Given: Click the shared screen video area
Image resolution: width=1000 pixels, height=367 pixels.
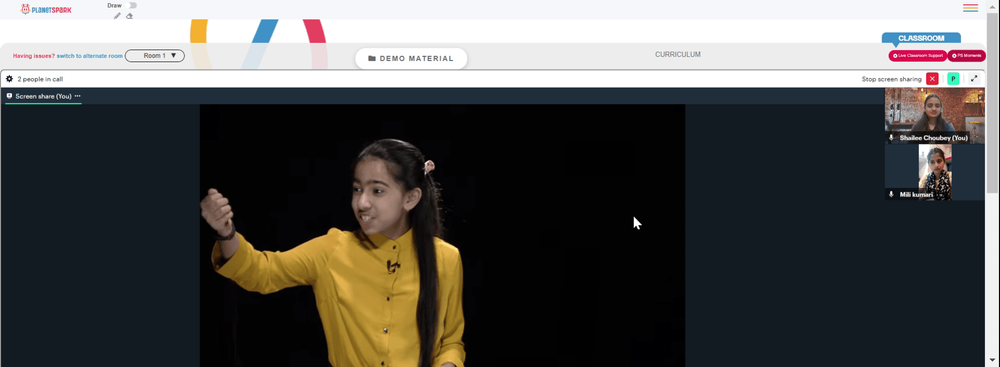Looking at the screenshot, I should pos(442,236).
